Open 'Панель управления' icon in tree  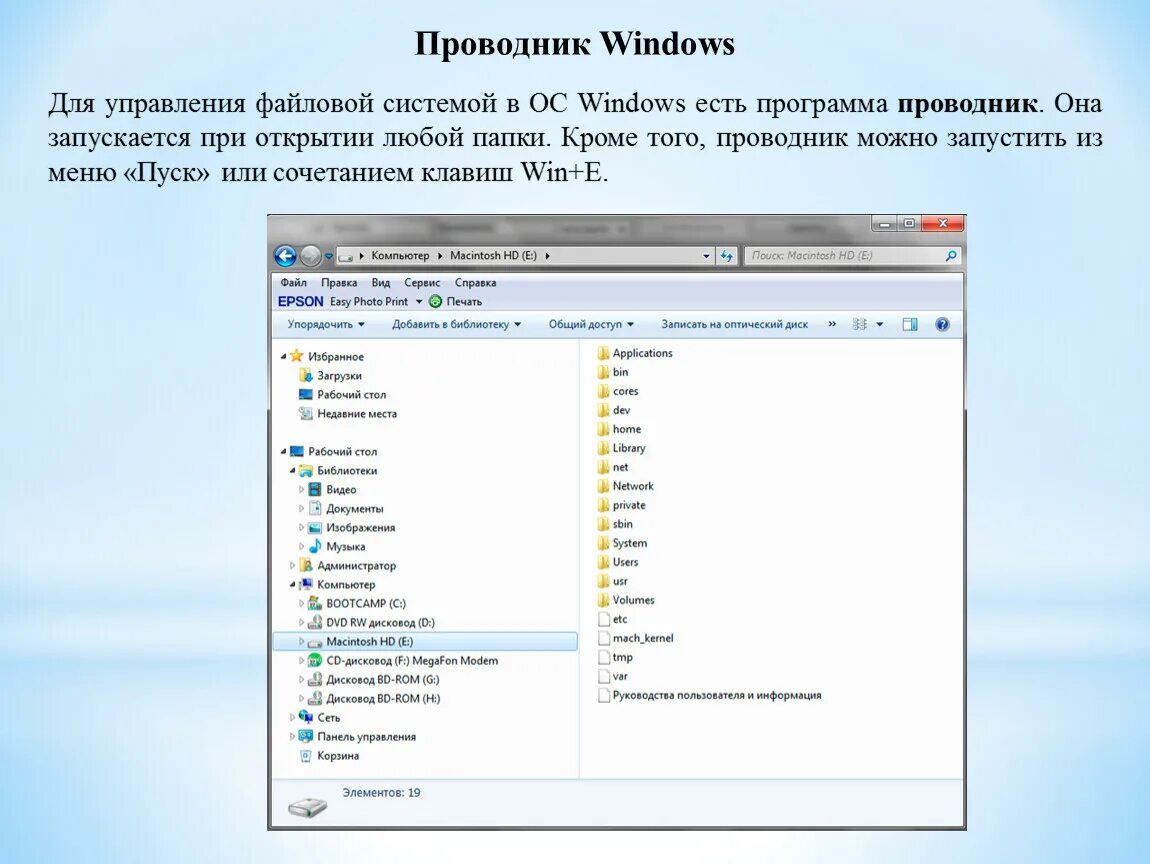[x=306, y=736]
